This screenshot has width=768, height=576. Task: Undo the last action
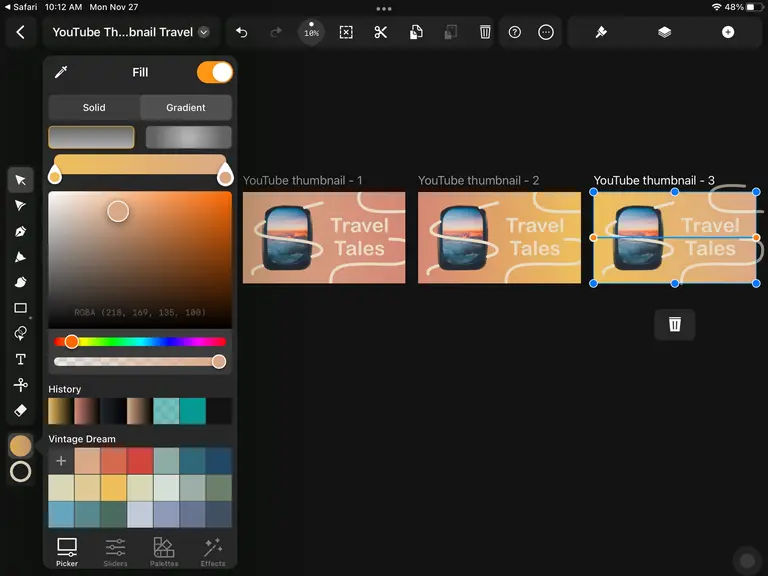pyautogui.click(x=241, y=32)
